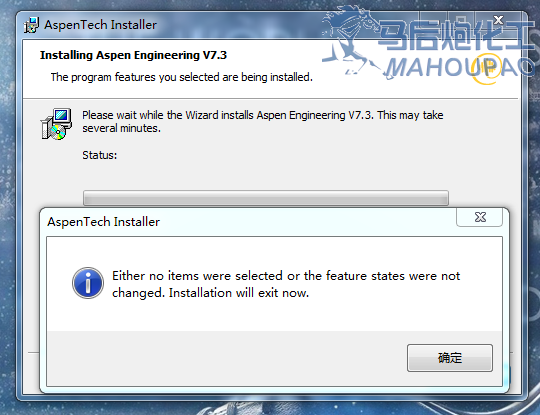Click the blue information icon
This screenshot has height=415, width=540.
coord(88,283)
